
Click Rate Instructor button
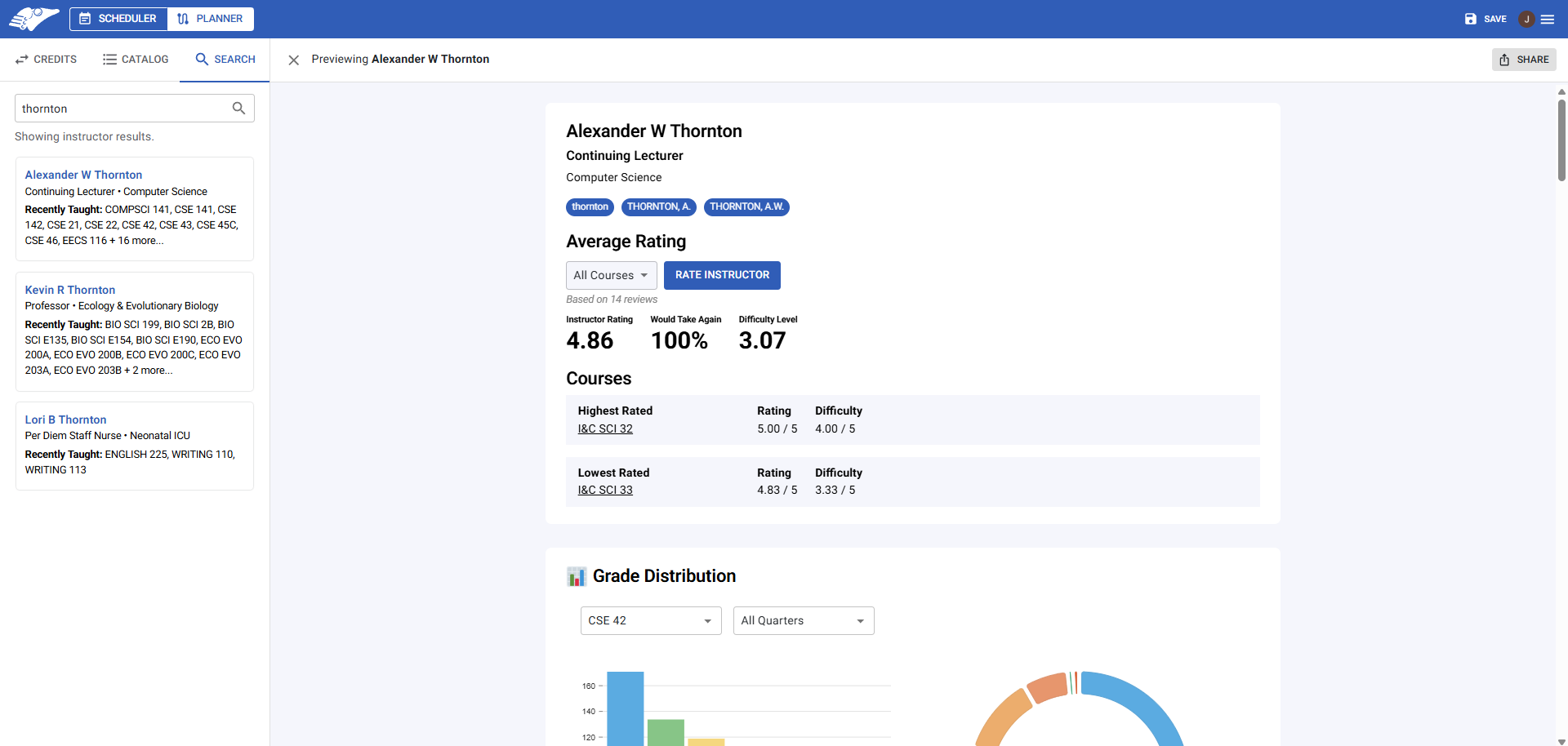point(722,275)
